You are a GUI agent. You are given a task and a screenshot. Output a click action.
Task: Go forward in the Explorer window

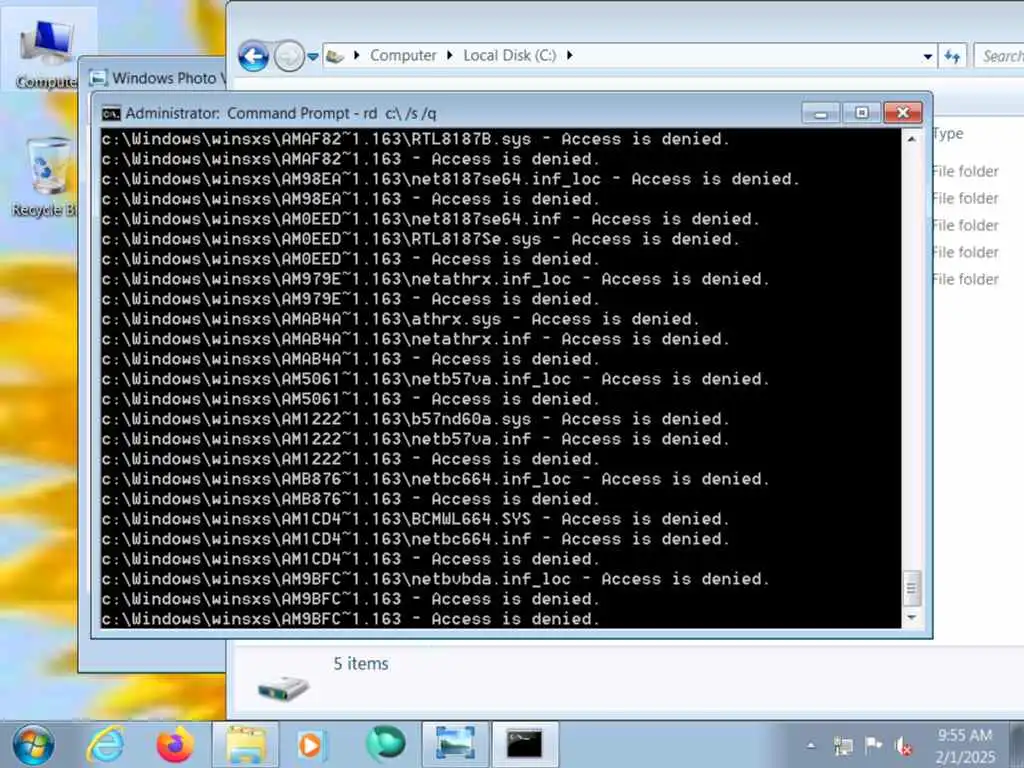[289, 56]
